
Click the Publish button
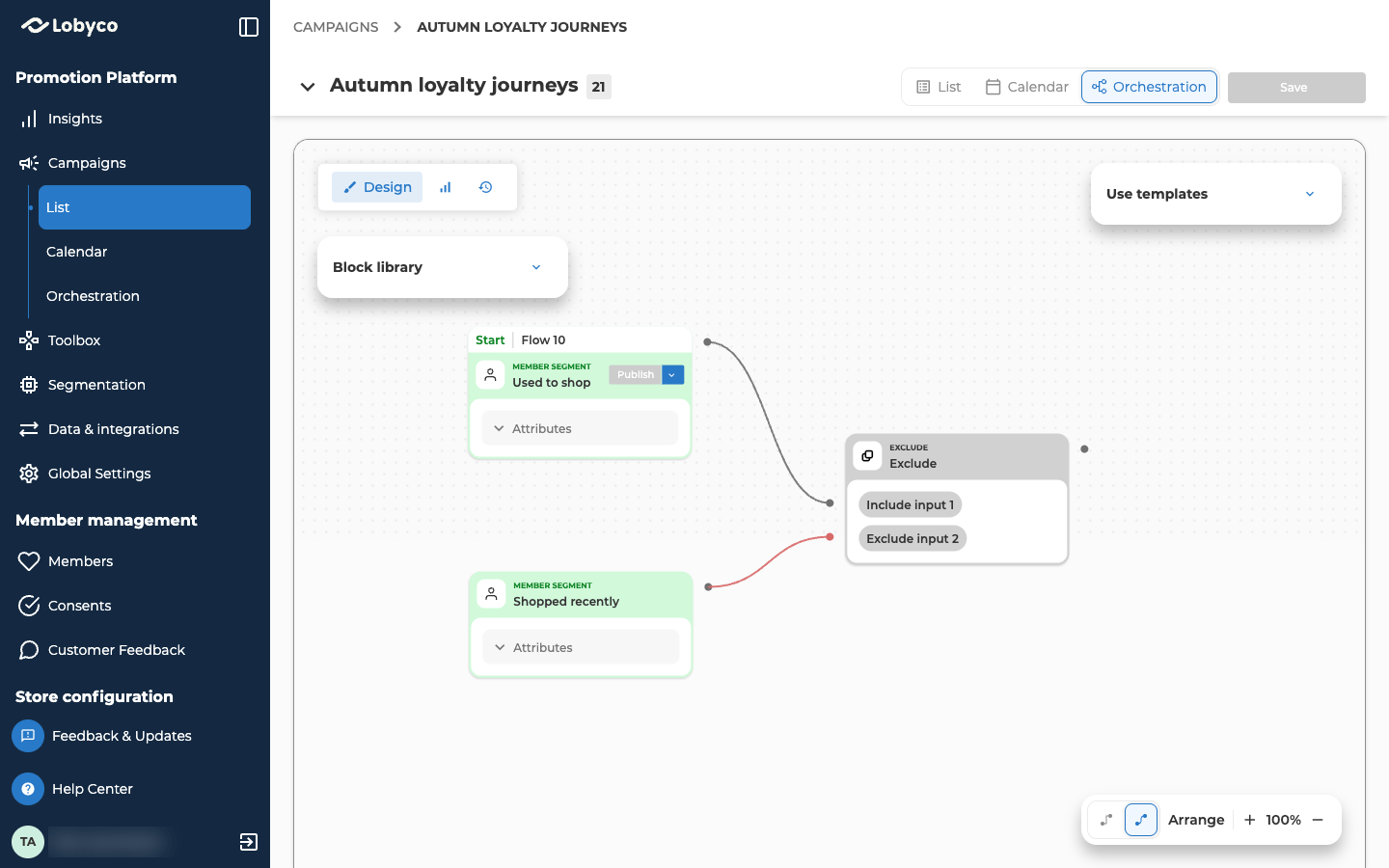[636, 375]
